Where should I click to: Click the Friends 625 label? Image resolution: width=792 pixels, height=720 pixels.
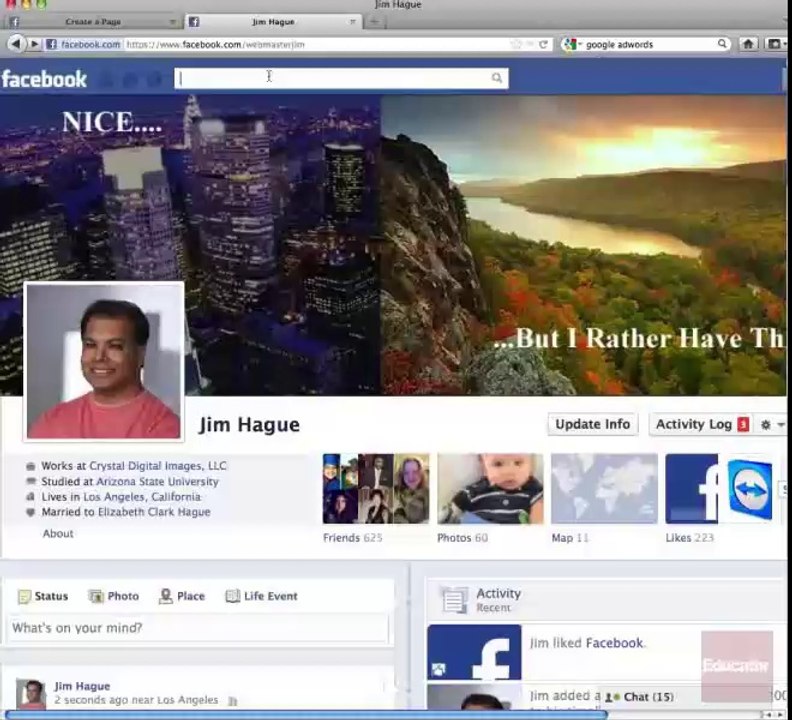click(353, 538)
